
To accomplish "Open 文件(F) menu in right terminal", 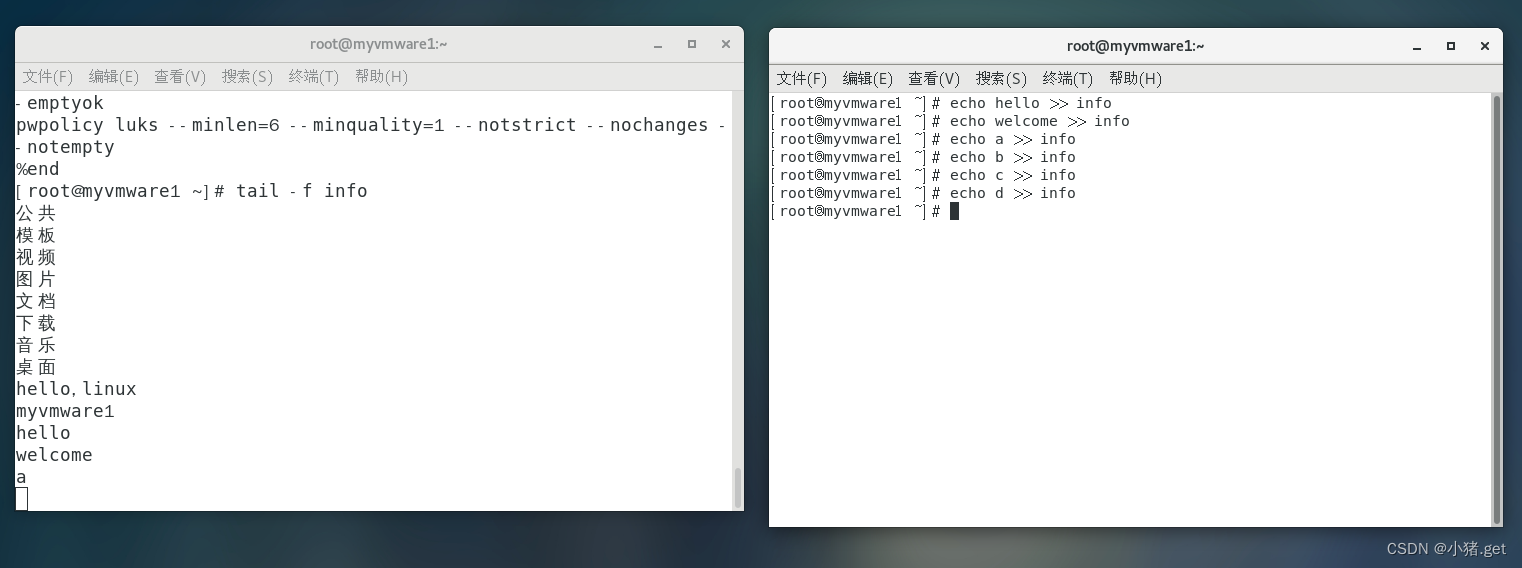I will click(x=802, y=78).
